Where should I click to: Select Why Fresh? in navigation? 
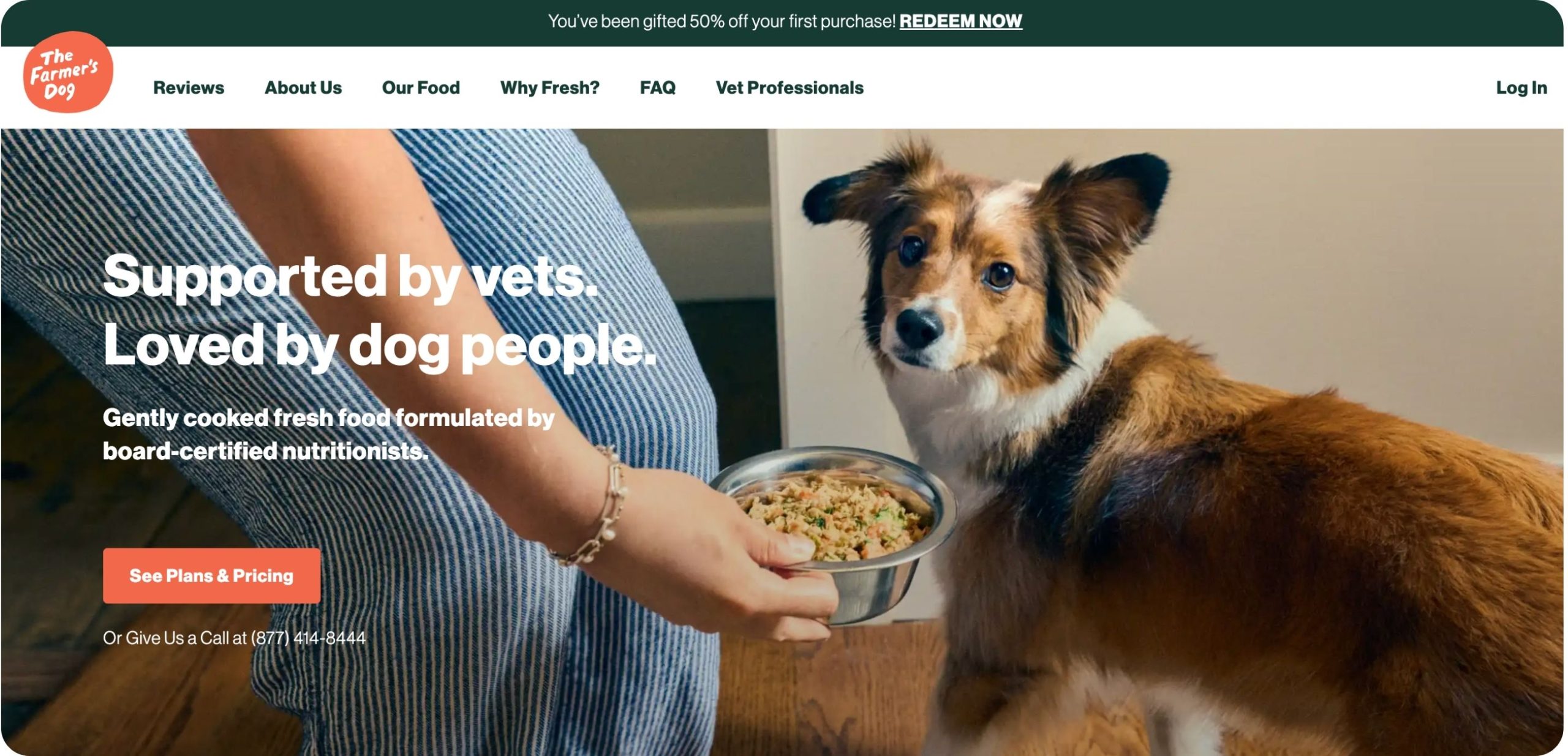(x=549, y=88)
